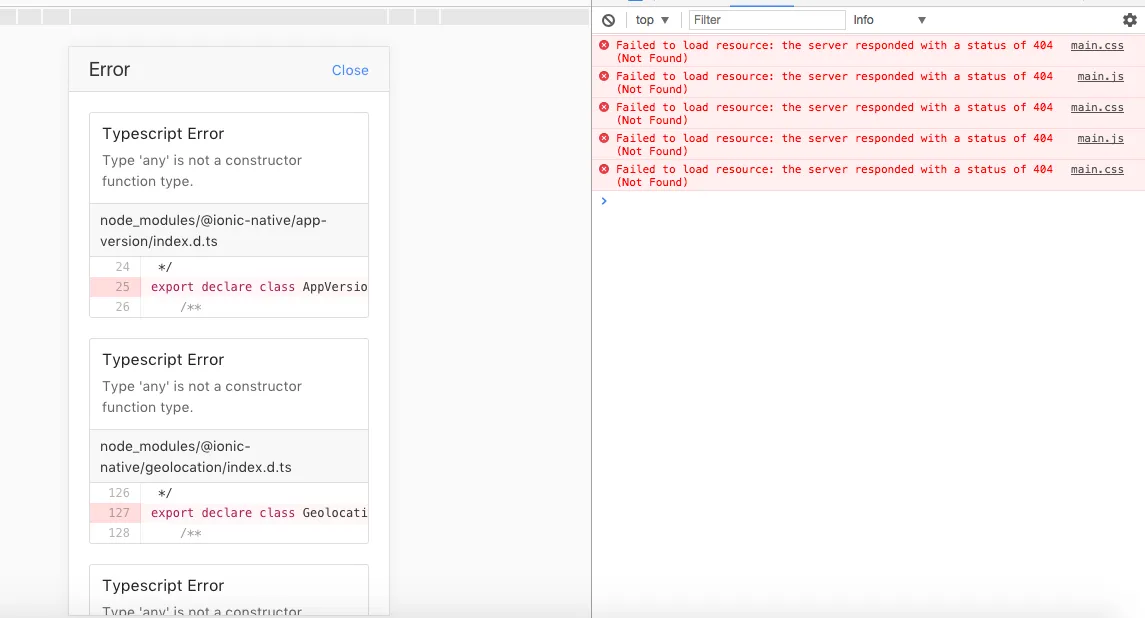Select geolocation/index.d.ts file path text
The width and height of the screenshot is (1145, 618).
196,457
